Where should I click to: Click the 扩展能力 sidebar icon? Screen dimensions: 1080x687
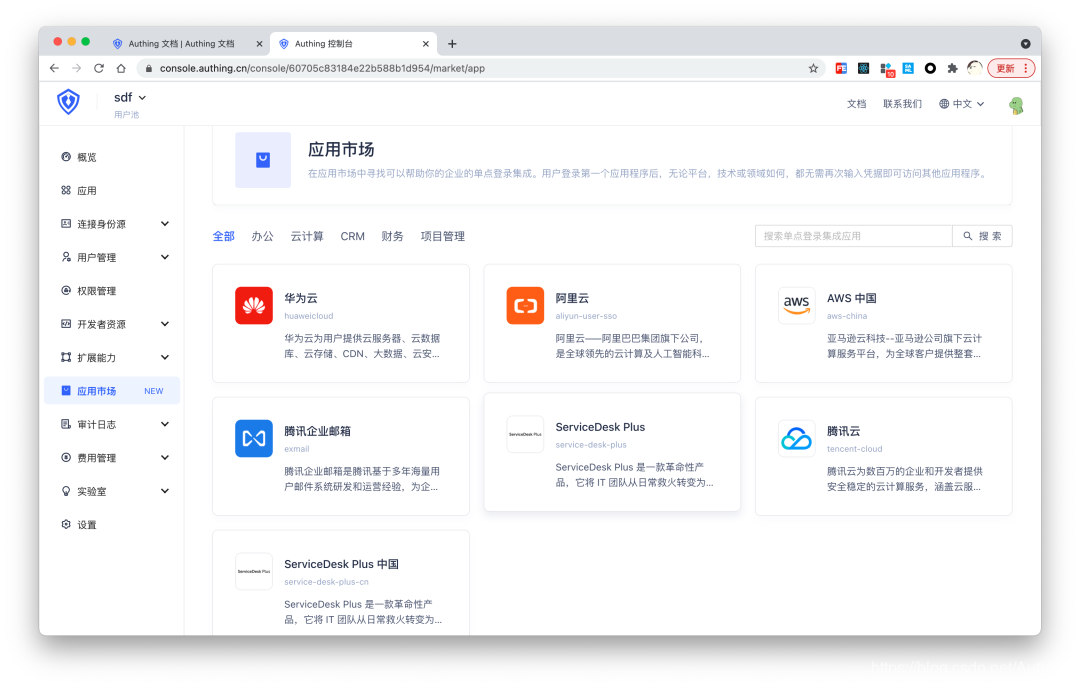coord(66,358)
